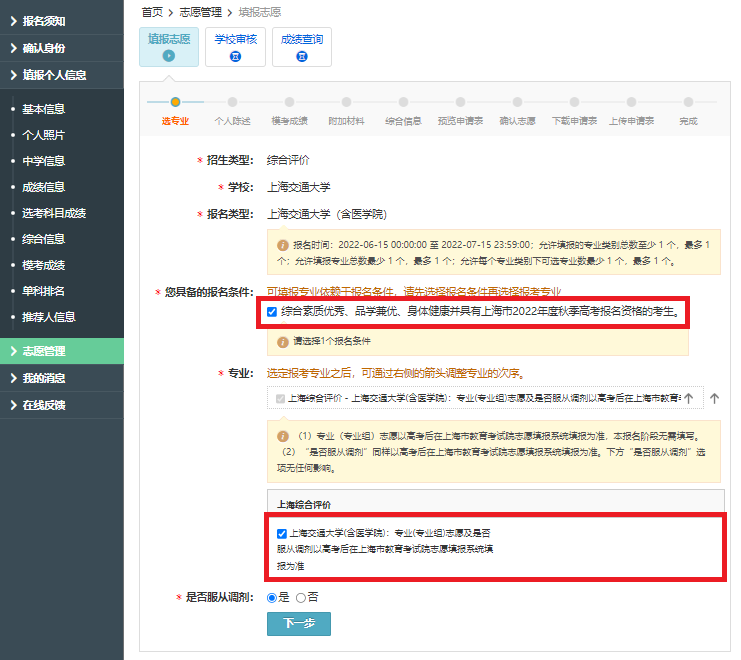Expand the 确认身份 sidebar section

point(61,48)
